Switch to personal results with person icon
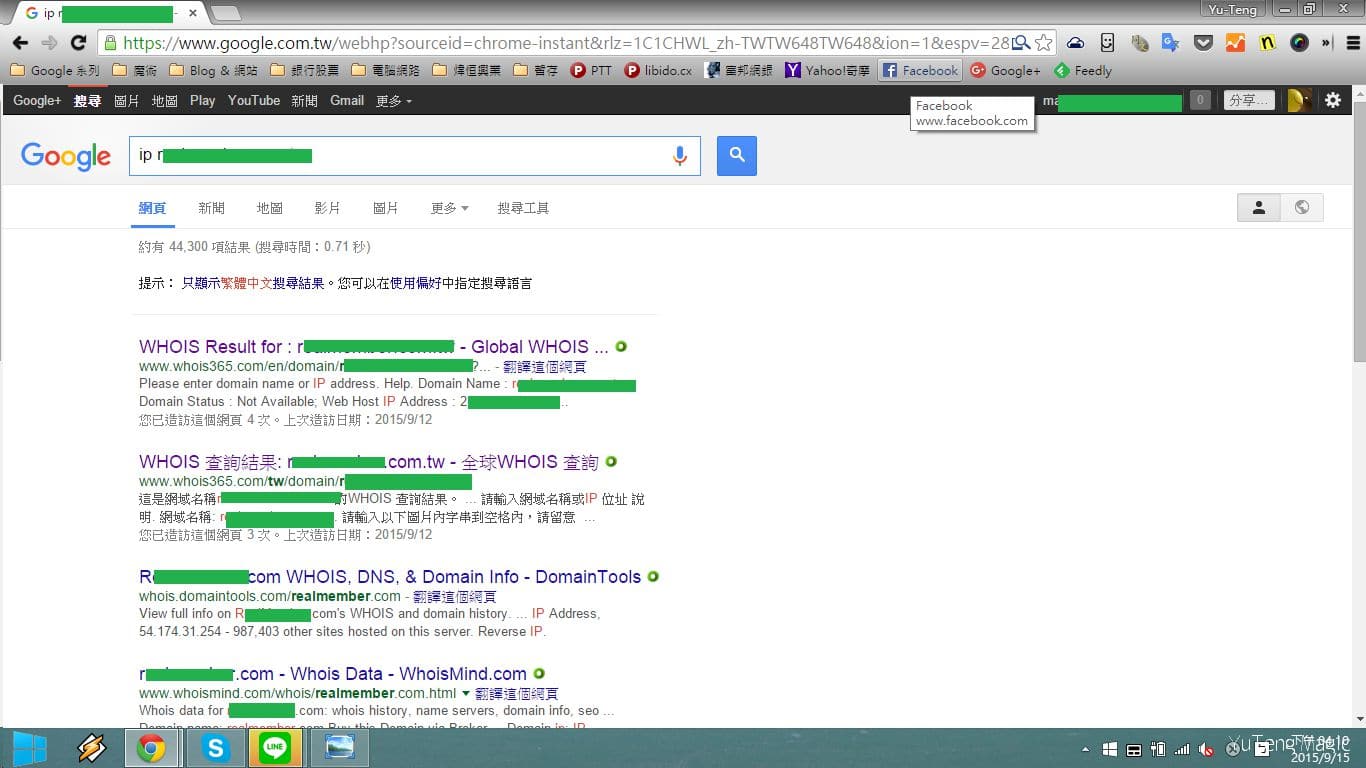 pyautogui.click(x=1259, y=207)
